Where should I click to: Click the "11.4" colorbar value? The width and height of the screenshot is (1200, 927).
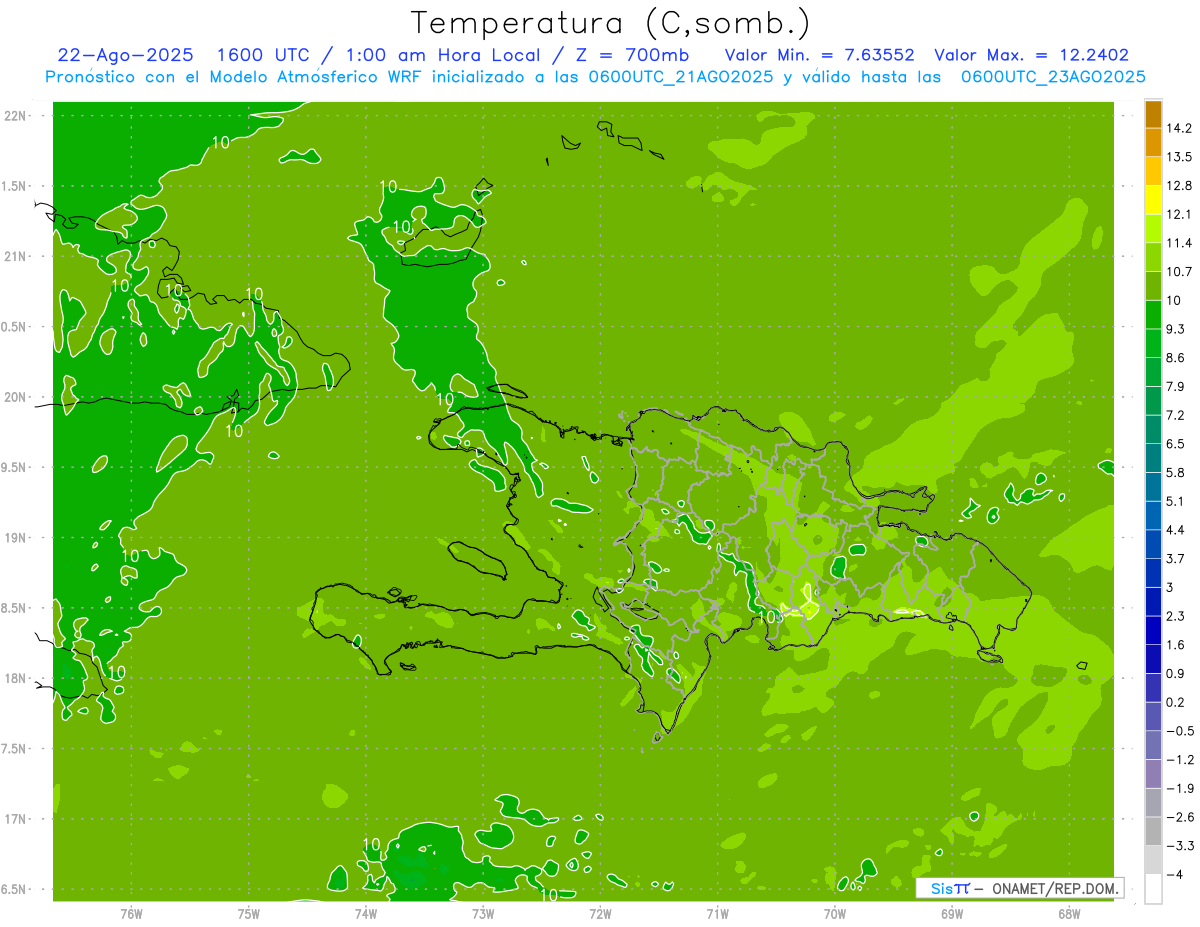tap(1180, 243)
